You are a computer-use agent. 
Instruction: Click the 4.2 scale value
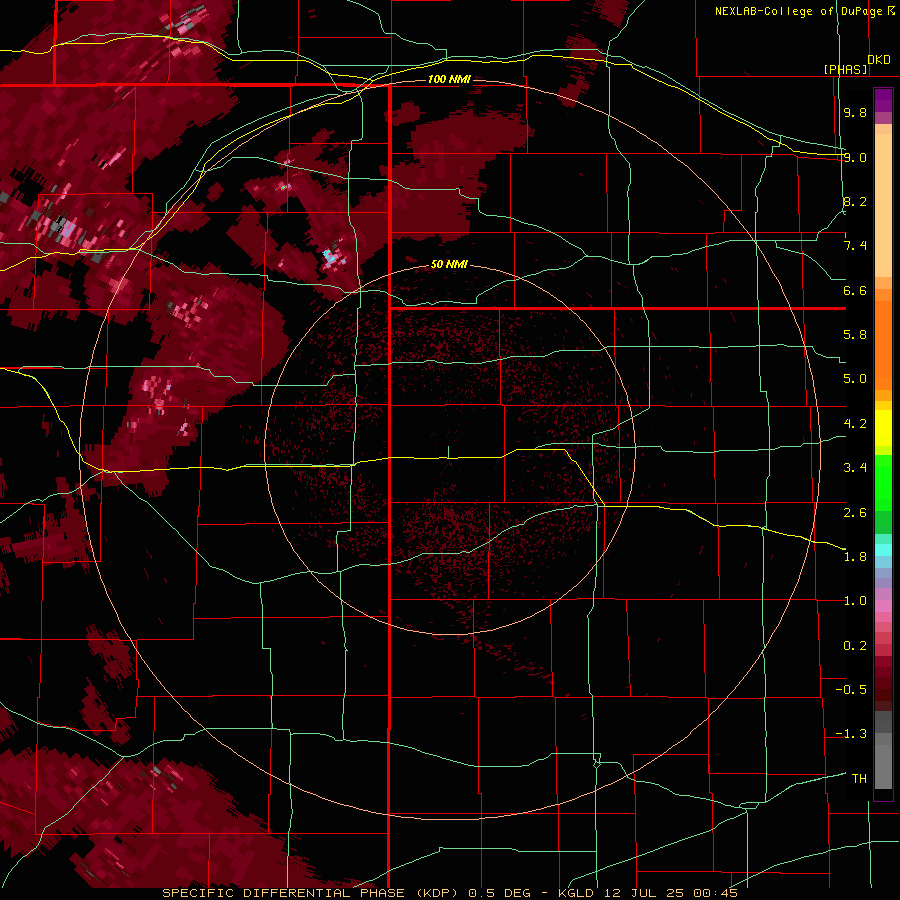pyautogui.click(x=855, y=424)
